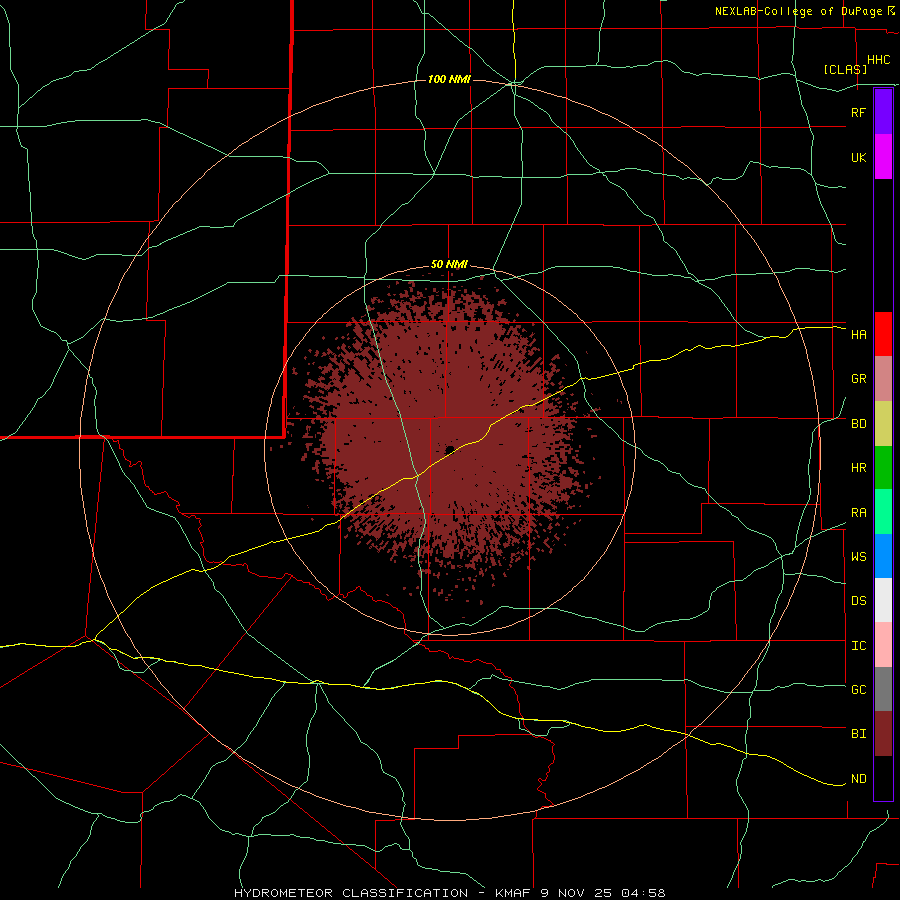Screen dimensions: 900x900
Task: Click the DS legend label
Action: tap(858, 601)
